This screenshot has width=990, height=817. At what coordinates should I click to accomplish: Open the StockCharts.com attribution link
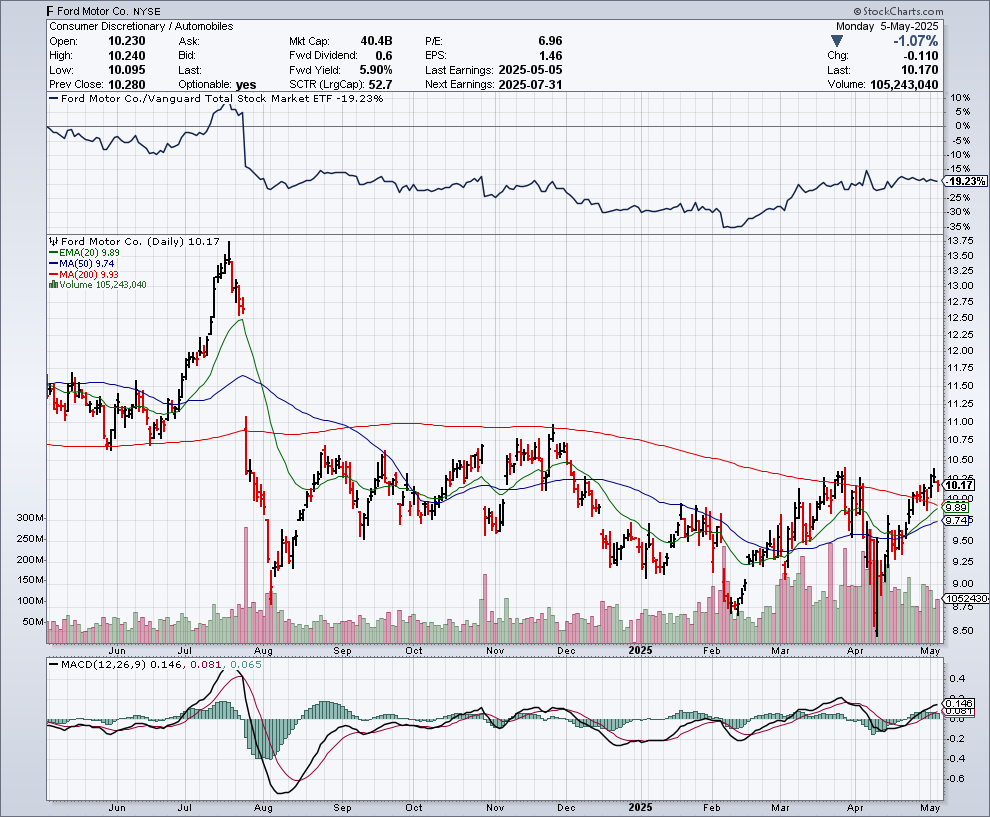click(898, 11)
